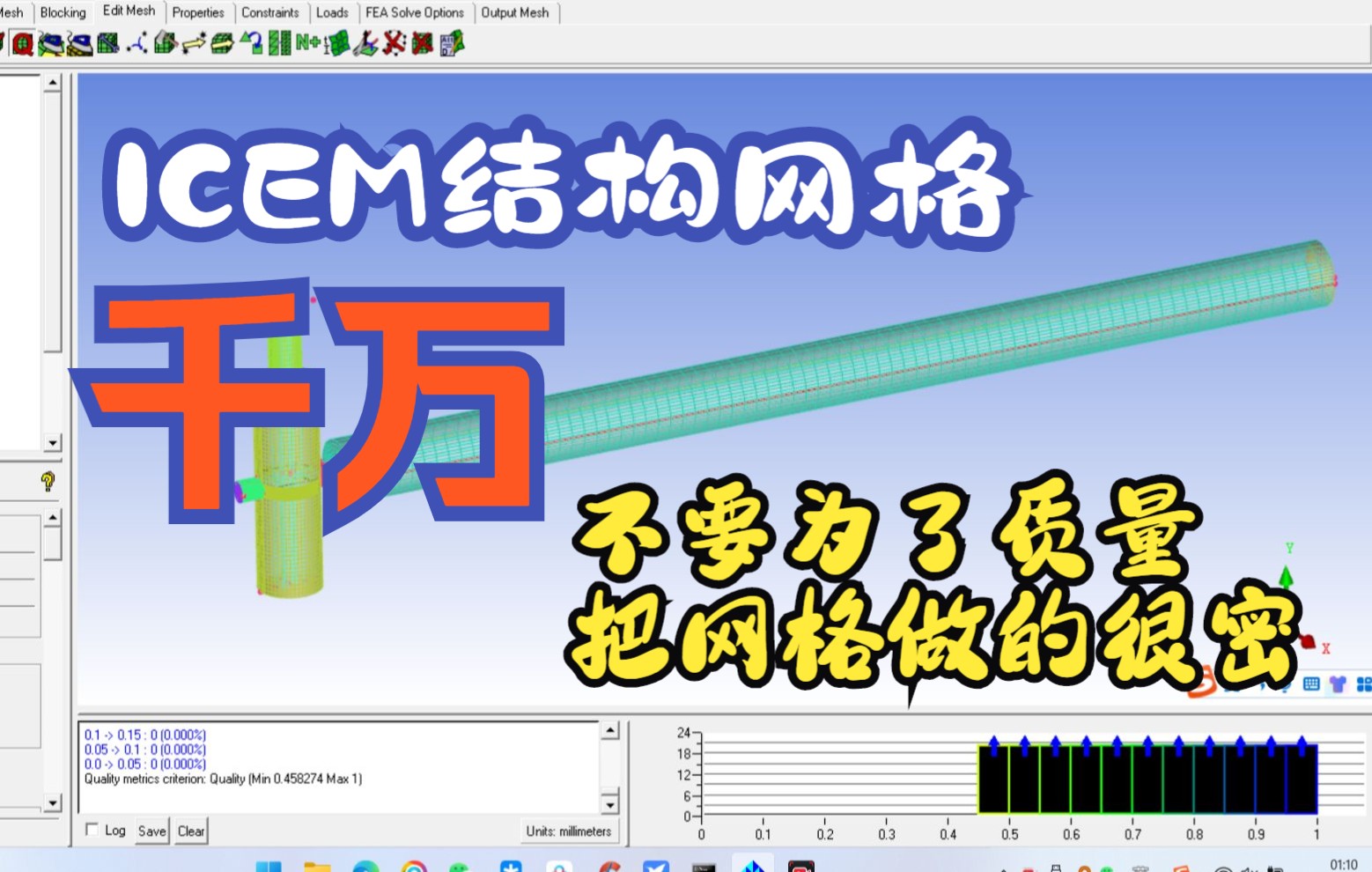Click the Clear messages button
This screenshot has width=1372, height=872.
tap(191, 831)
